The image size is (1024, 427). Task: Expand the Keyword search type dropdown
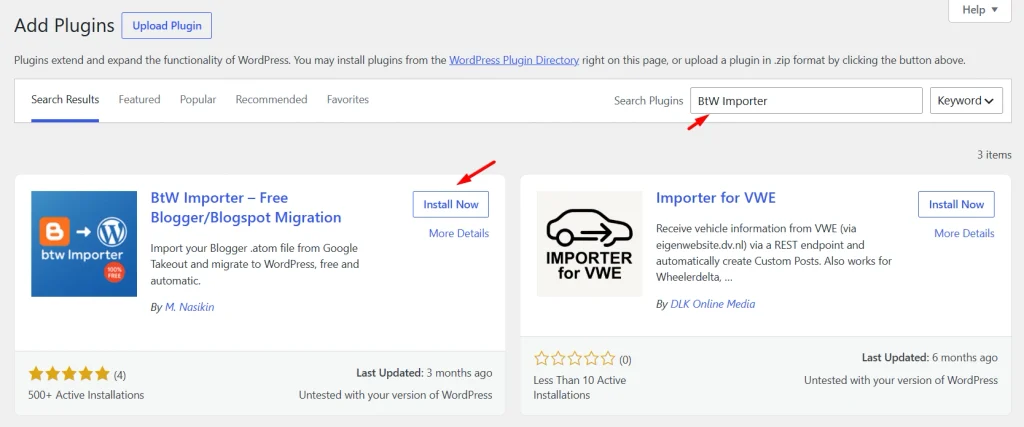pos(967,101)
